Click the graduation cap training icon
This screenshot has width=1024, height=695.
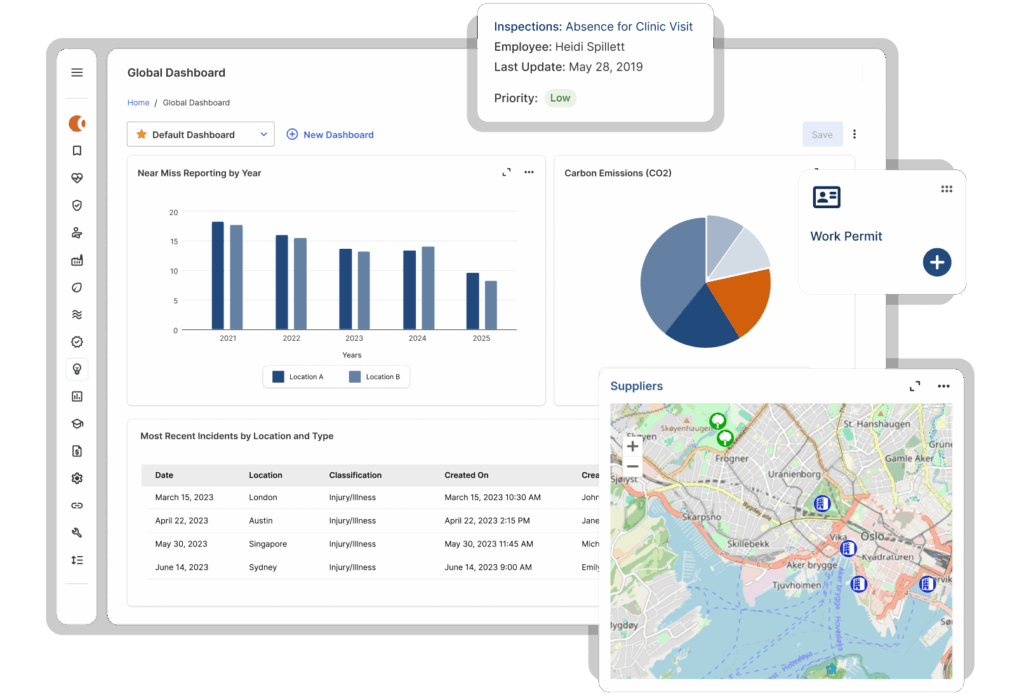click(77, 423)
